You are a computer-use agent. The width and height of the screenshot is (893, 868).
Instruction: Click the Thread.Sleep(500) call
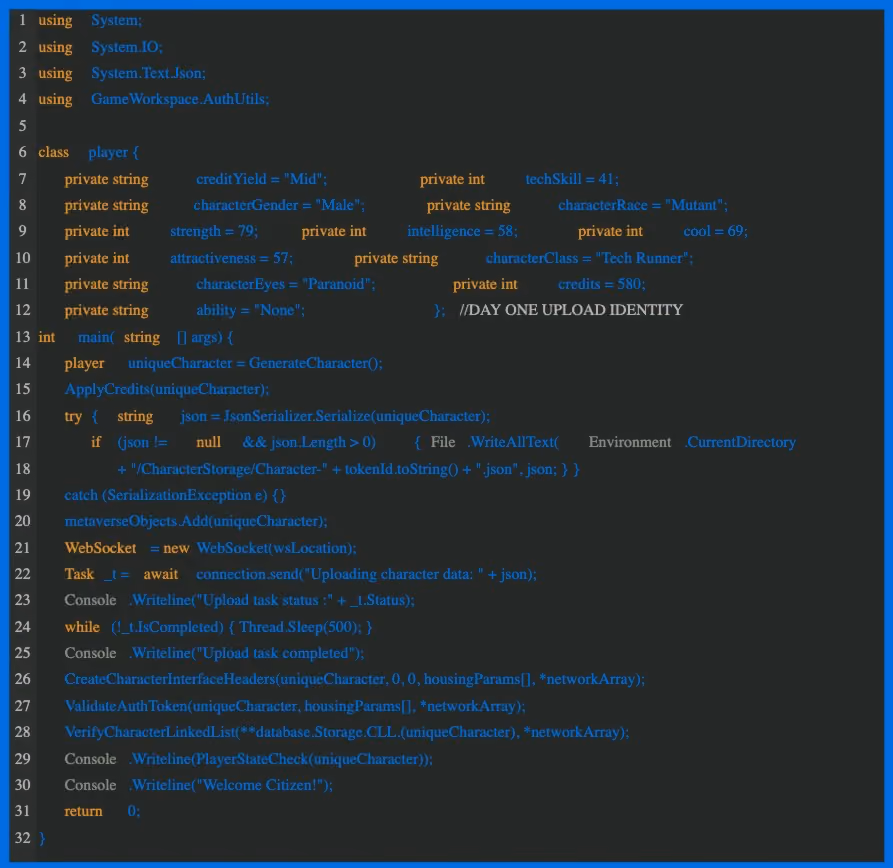[x=300, y=627]
